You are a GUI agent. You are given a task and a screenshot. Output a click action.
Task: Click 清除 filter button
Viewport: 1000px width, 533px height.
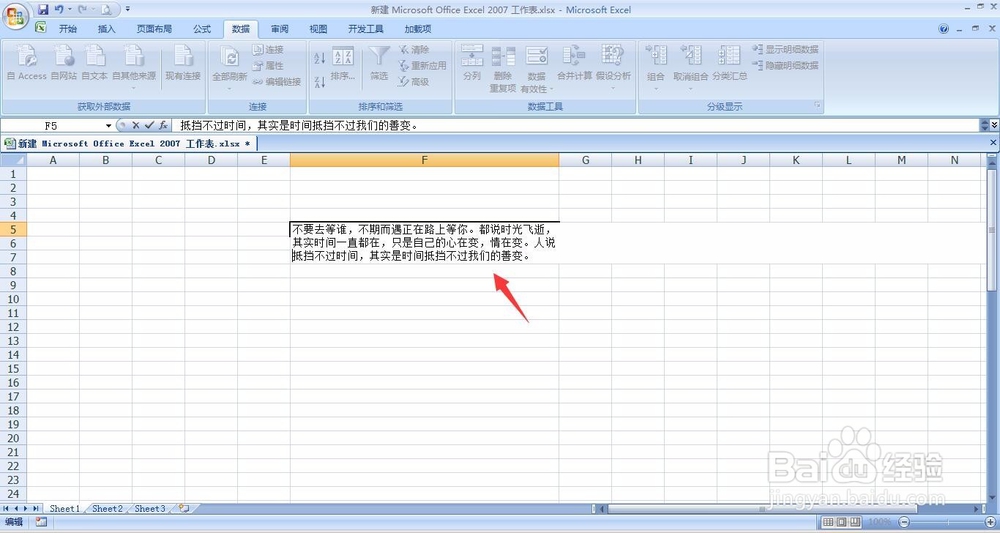point(414,49)
